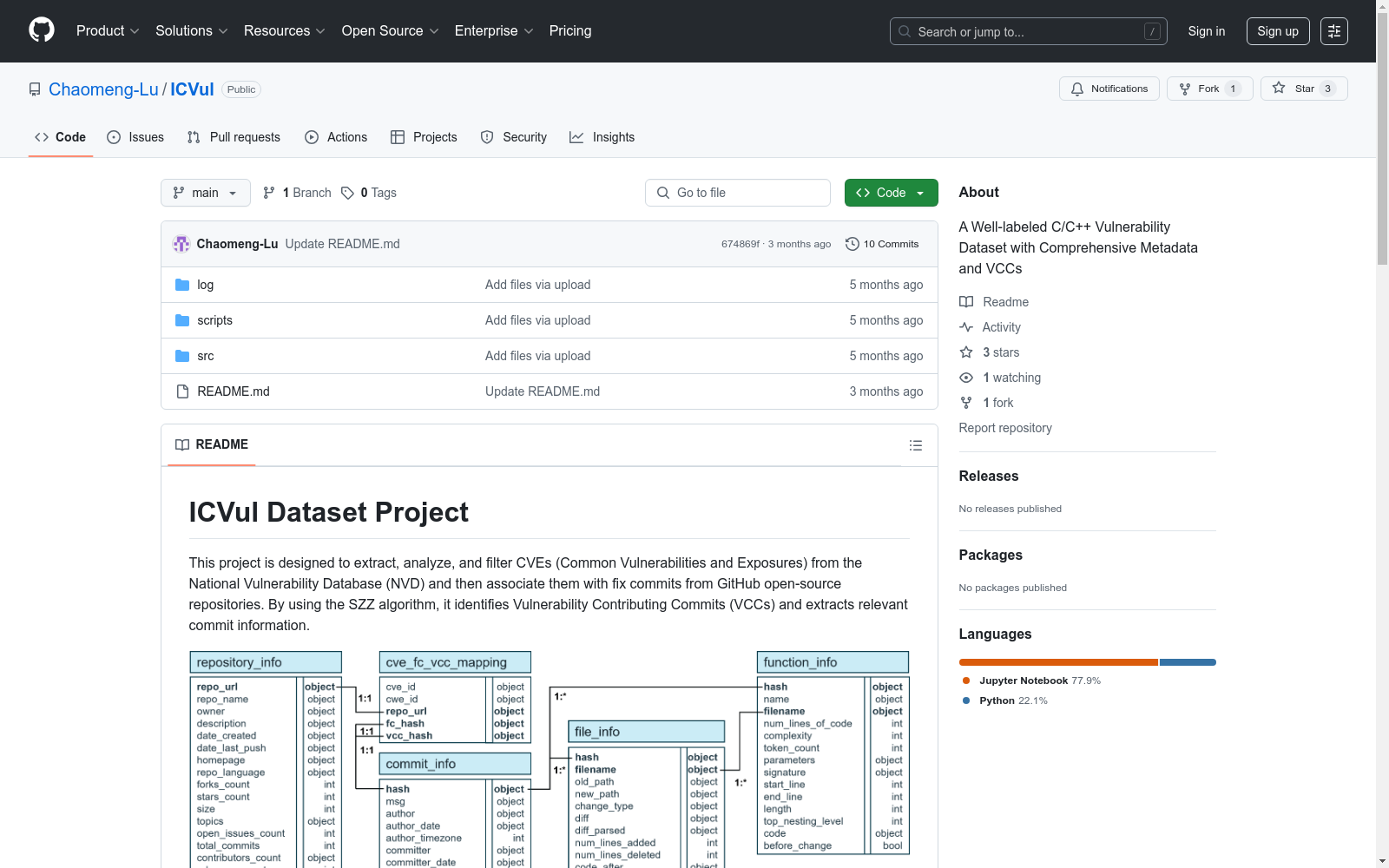Image resolution: width=1389 pixels, height=868 pixels.
Task: Click the tag icon next to 0 Tags
Action: (x=347, y=193)
